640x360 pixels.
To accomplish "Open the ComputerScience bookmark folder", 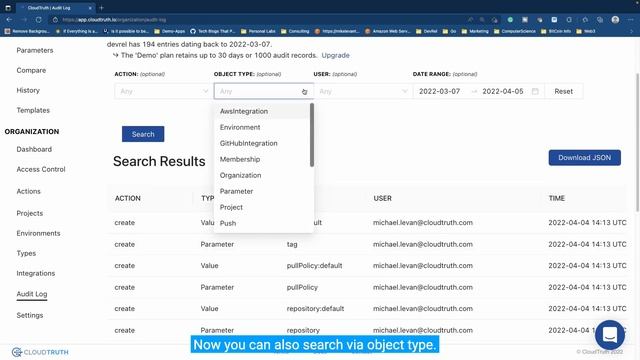I will click(x=515, y=31).
